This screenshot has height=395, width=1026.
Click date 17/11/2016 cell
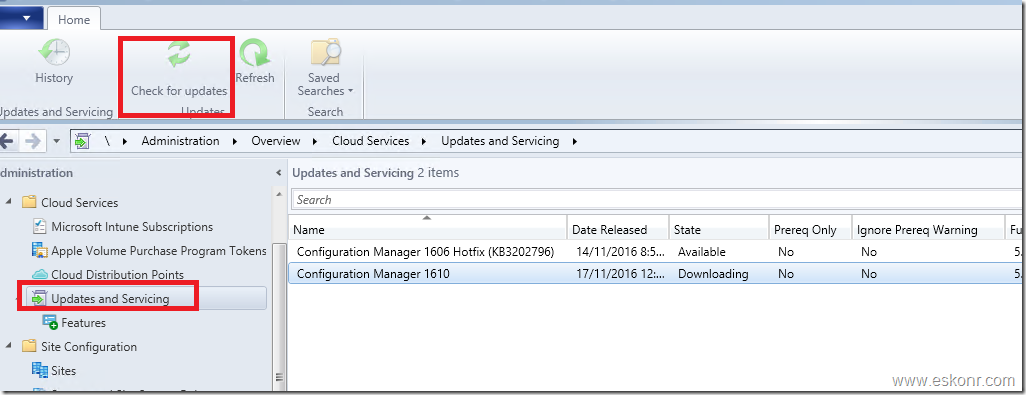pos(620,274)
